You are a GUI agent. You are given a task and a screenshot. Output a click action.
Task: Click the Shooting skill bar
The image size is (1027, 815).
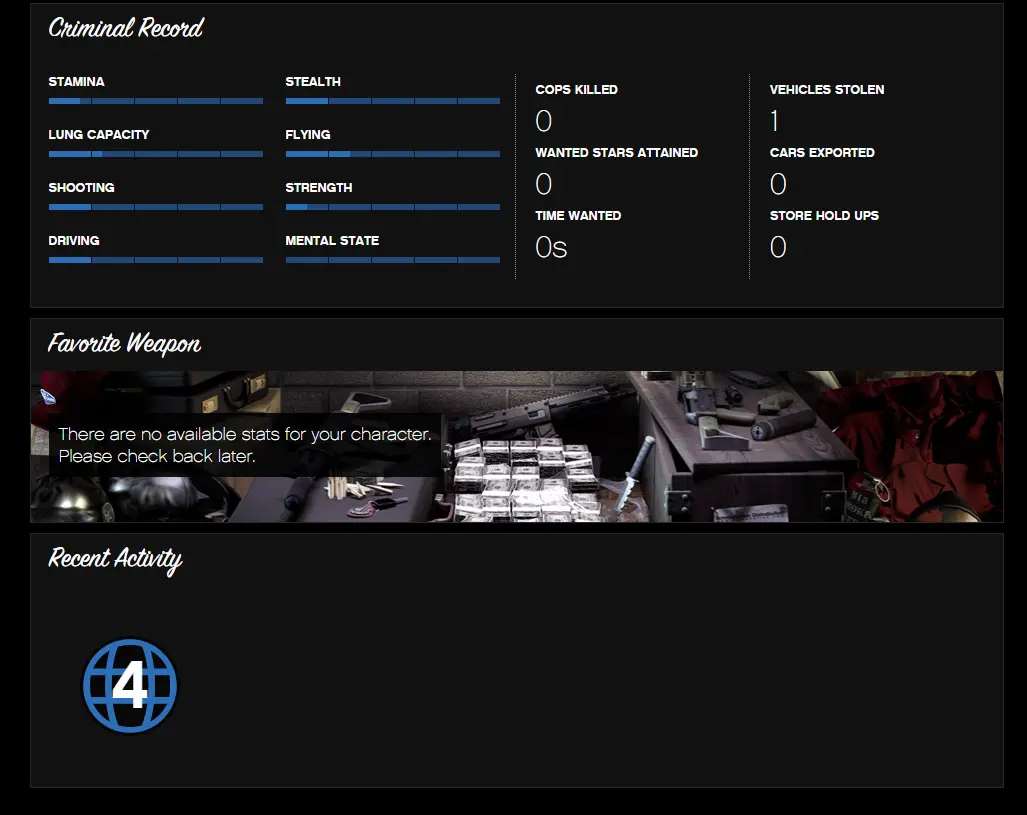click(x=156, y=207)
